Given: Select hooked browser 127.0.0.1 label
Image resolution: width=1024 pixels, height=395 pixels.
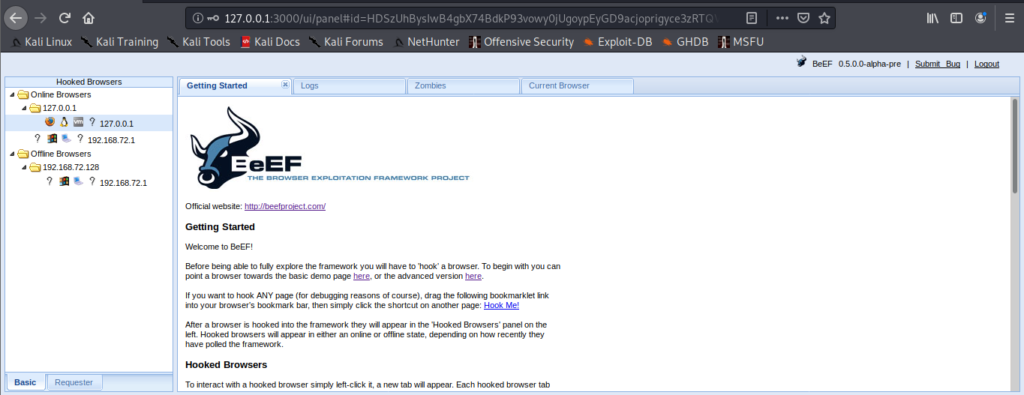Looking at the screenshot, I should click(x=116, y=123).
